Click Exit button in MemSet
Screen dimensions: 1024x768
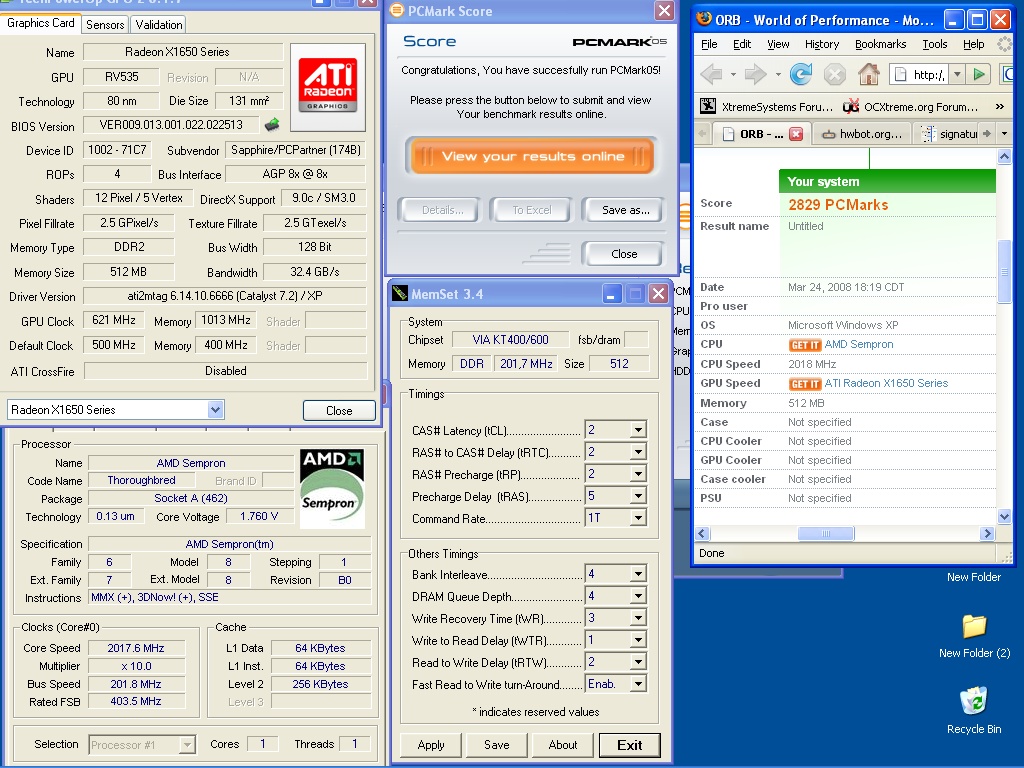[x=630, y=744]
